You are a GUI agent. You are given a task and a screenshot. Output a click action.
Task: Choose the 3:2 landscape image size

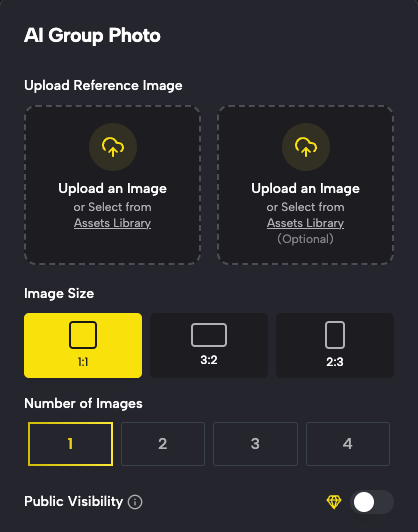(x=209, y=345)
